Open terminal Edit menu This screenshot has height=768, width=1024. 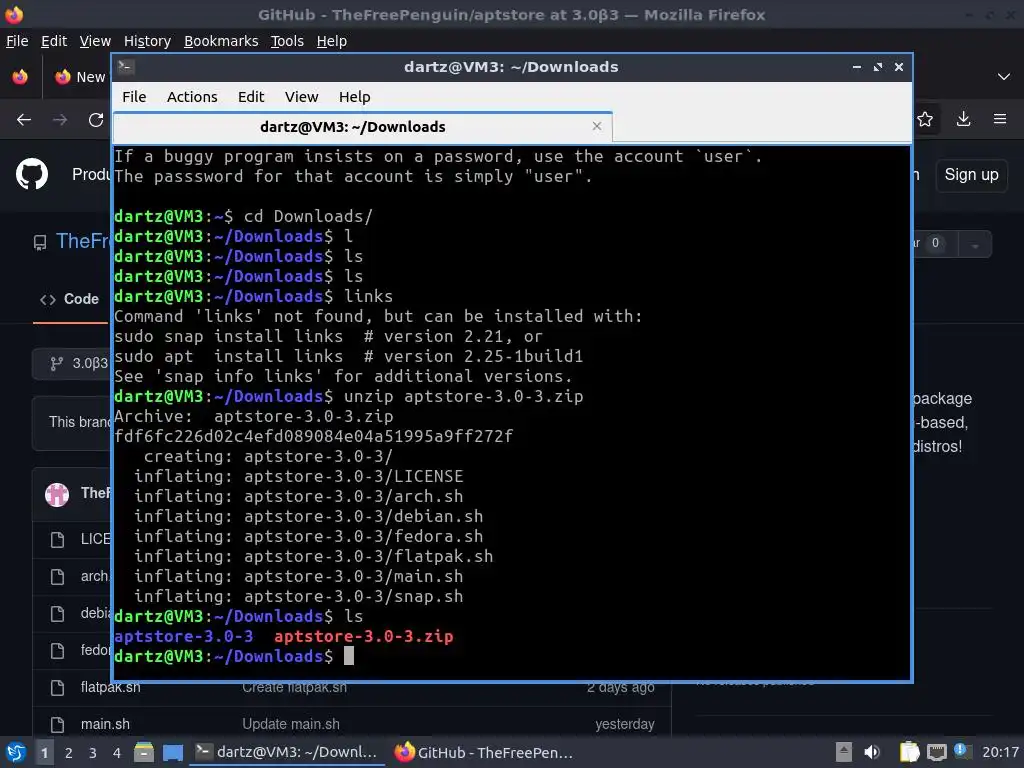251,97
